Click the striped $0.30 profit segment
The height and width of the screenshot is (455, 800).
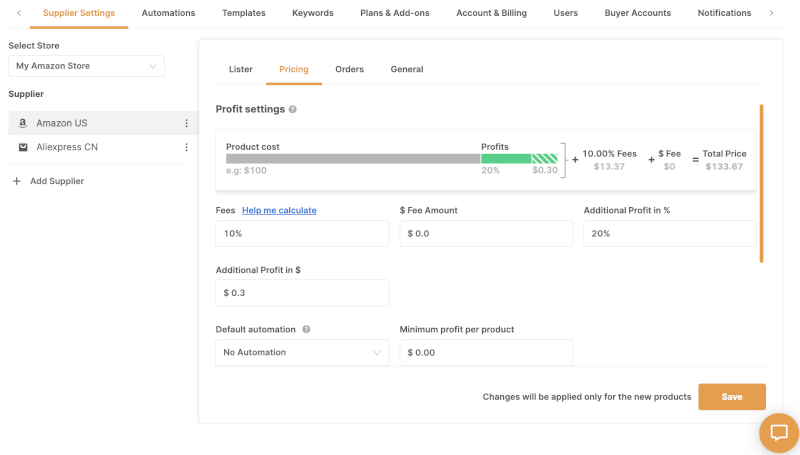[x=544, y=159]
